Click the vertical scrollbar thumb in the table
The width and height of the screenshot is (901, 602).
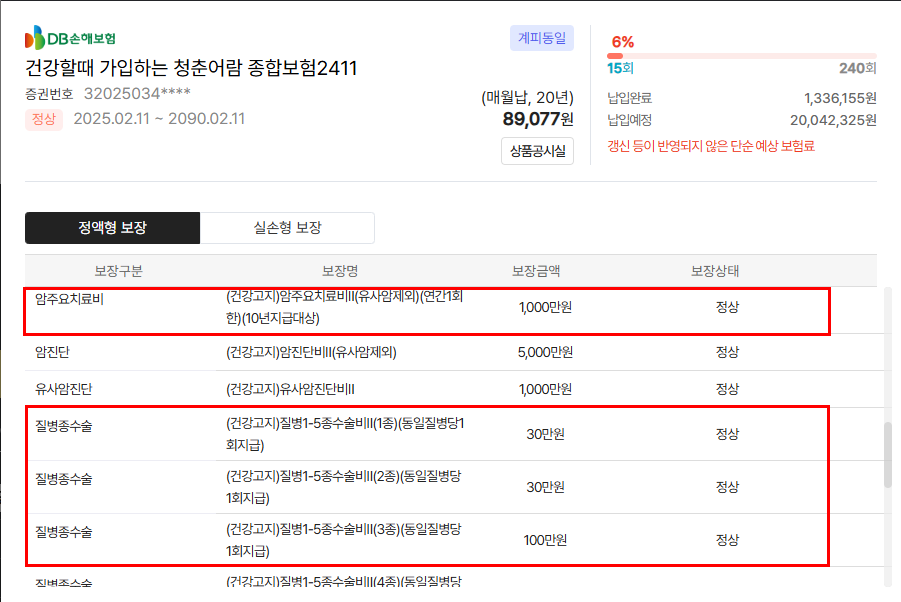(886, 455)
